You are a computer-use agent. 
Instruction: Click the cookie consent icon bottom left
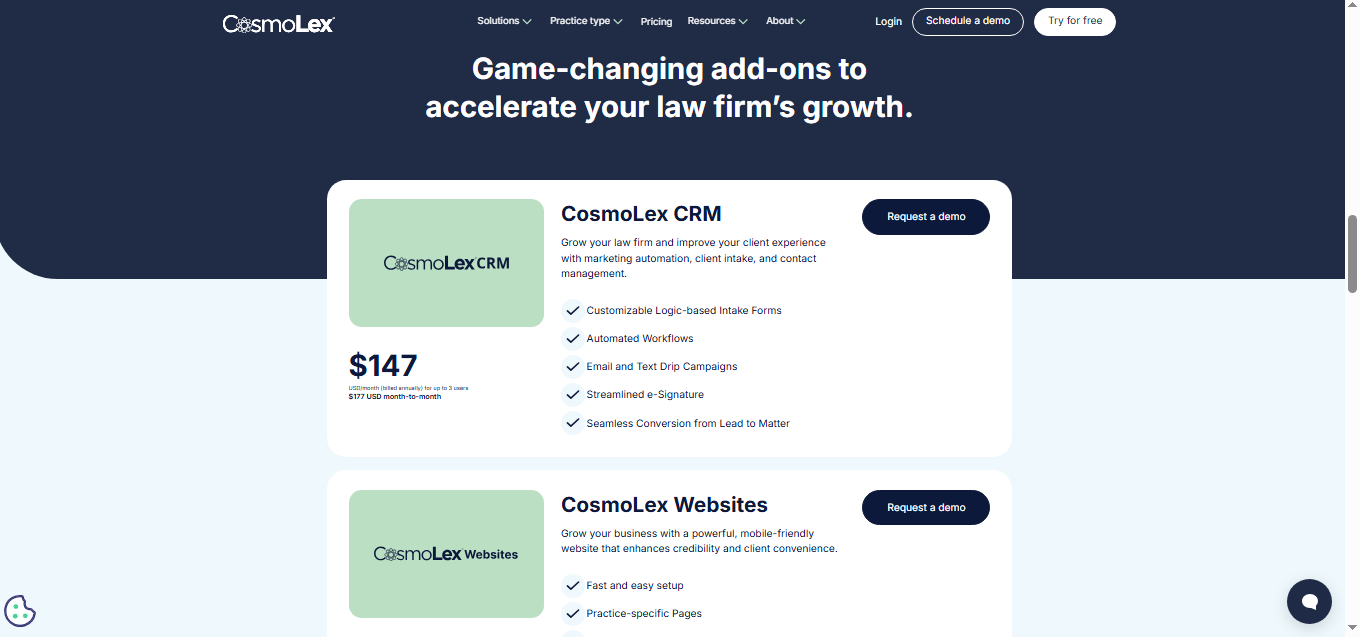[20, 610]
